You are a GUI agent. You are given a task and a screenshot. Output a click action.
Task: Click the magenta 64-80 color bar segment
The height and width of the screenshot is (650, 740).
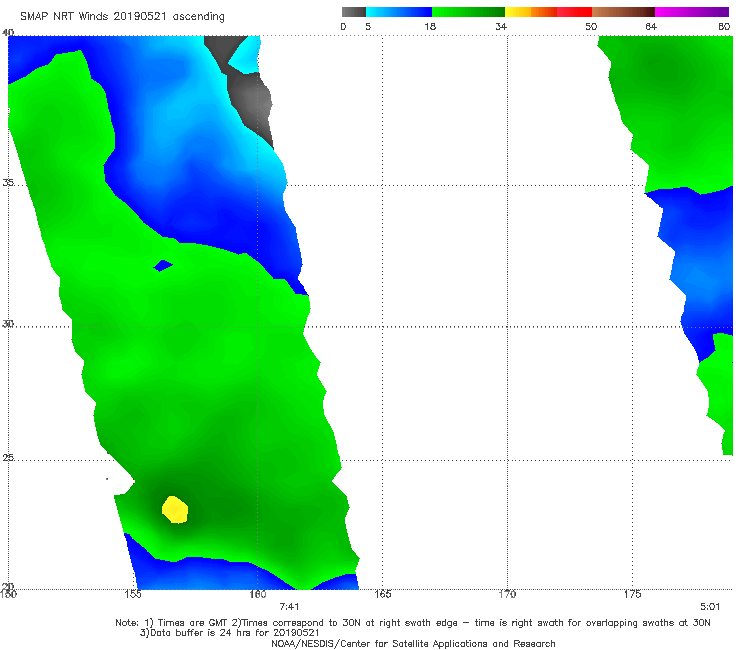click(x=692, y=12)
